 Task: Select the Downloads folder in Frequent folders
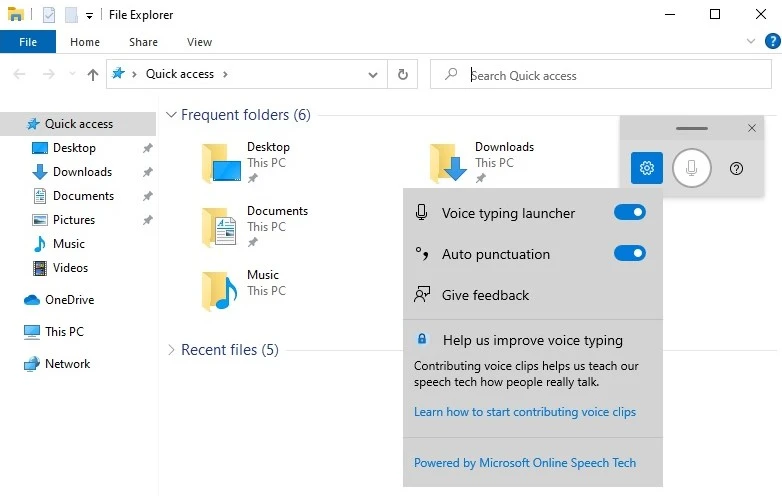(x=482, y=162)
